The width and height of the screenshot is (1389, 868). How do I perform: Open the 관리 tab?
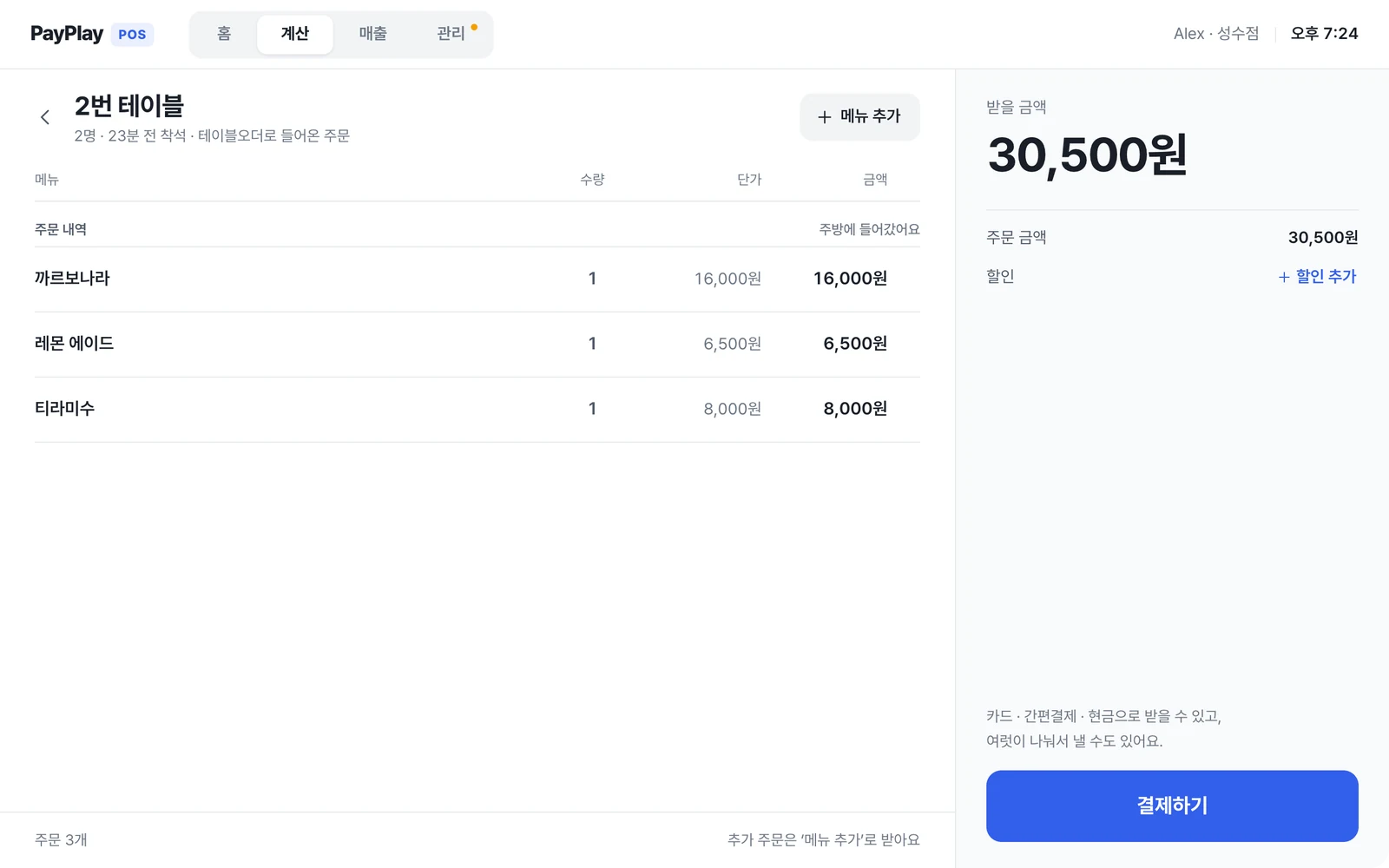451,34
